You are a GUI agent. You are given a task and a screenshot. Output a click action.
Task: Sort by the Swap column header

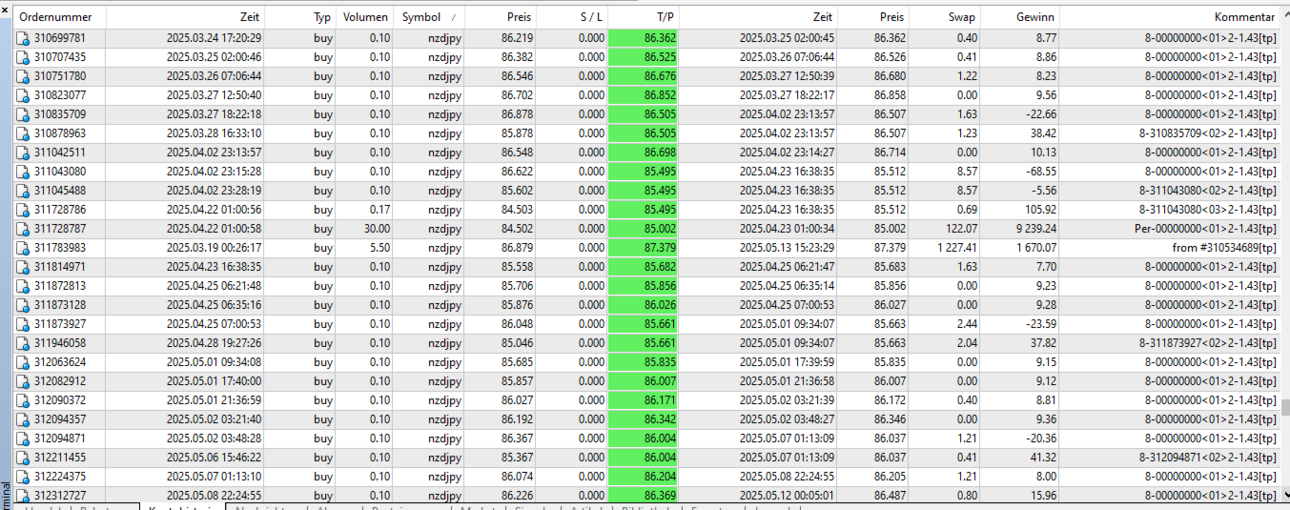click(x=944, y=17)
